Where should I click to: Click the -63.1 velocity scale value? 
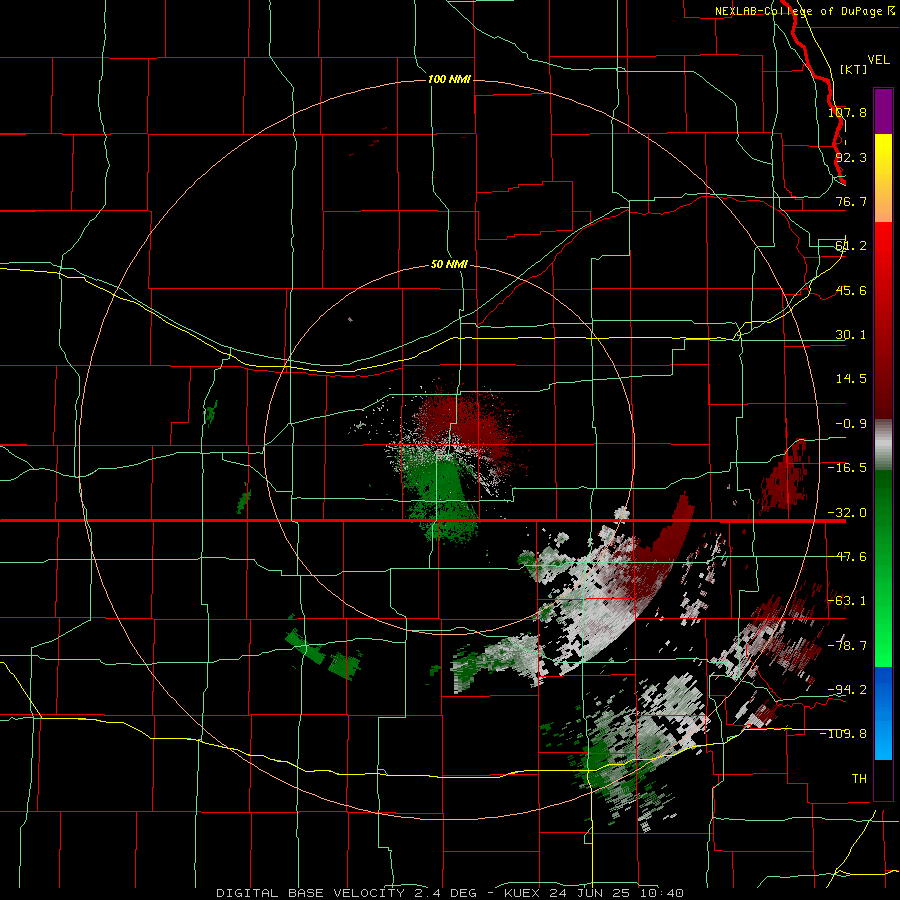tap(847, 601)
